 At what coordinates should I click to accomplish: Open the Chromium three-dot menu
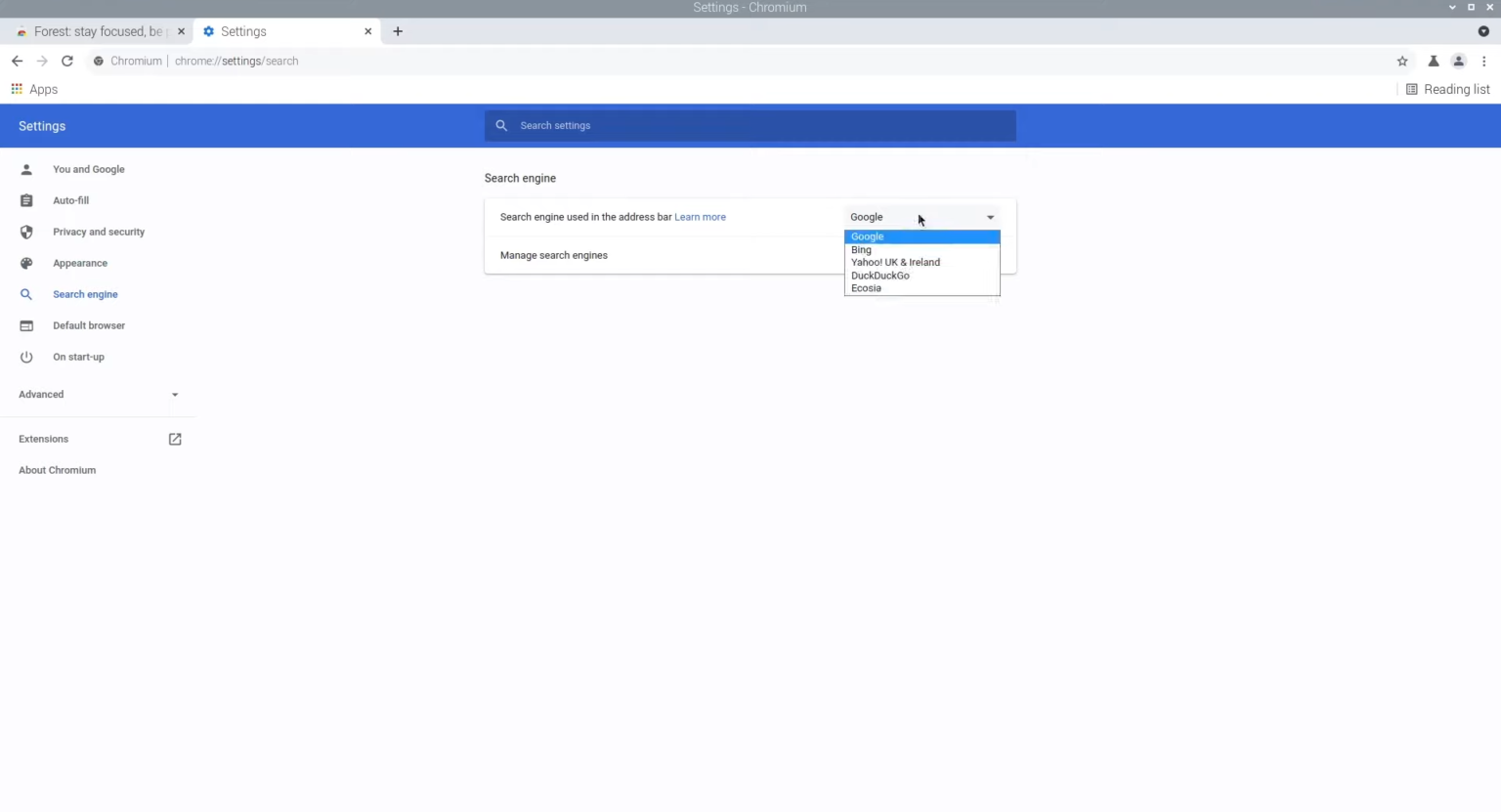(x=1484, y=61)
